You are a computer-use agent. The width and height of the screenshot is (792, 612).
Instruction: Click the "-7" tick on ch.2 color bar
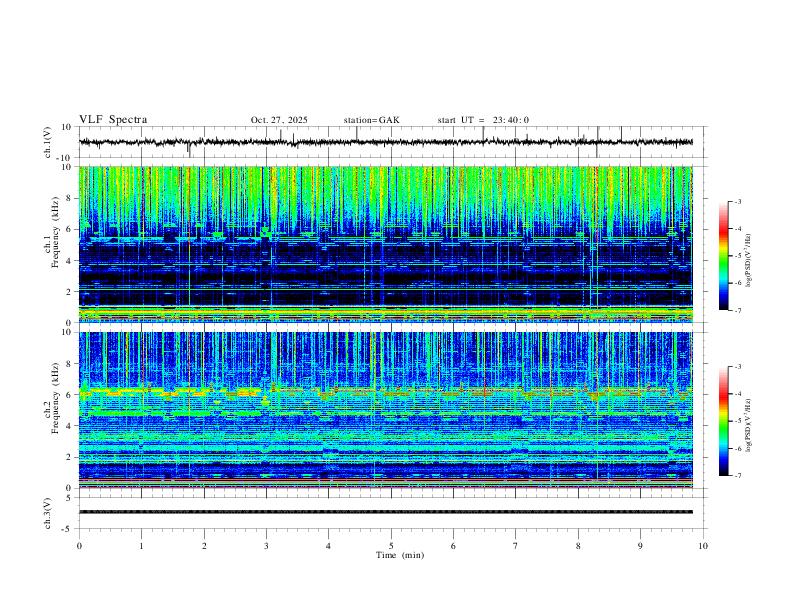pyautogui.click(x=738, y=476)
